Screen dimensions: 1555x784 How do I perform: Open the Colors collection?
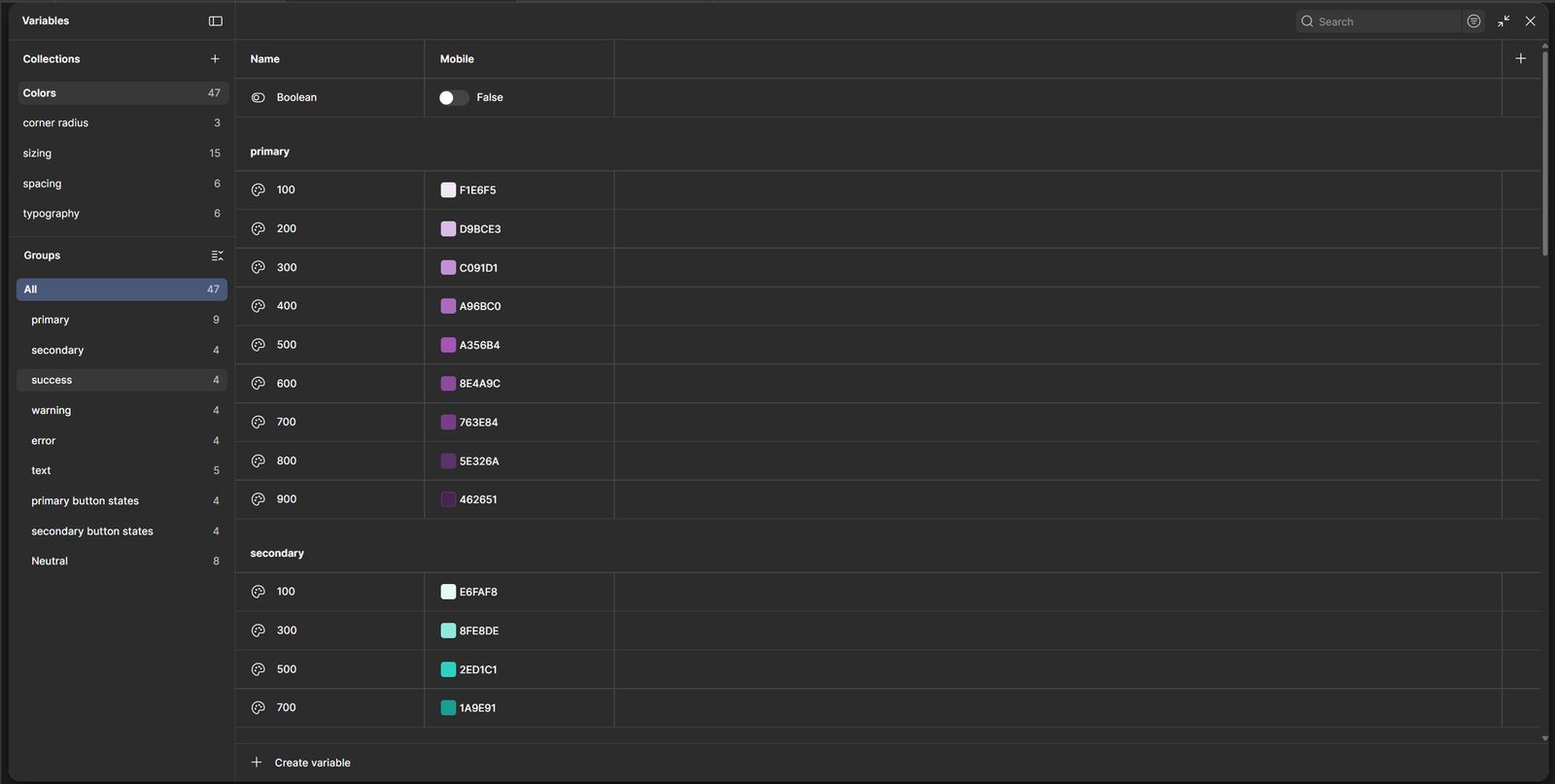point(122,93)
